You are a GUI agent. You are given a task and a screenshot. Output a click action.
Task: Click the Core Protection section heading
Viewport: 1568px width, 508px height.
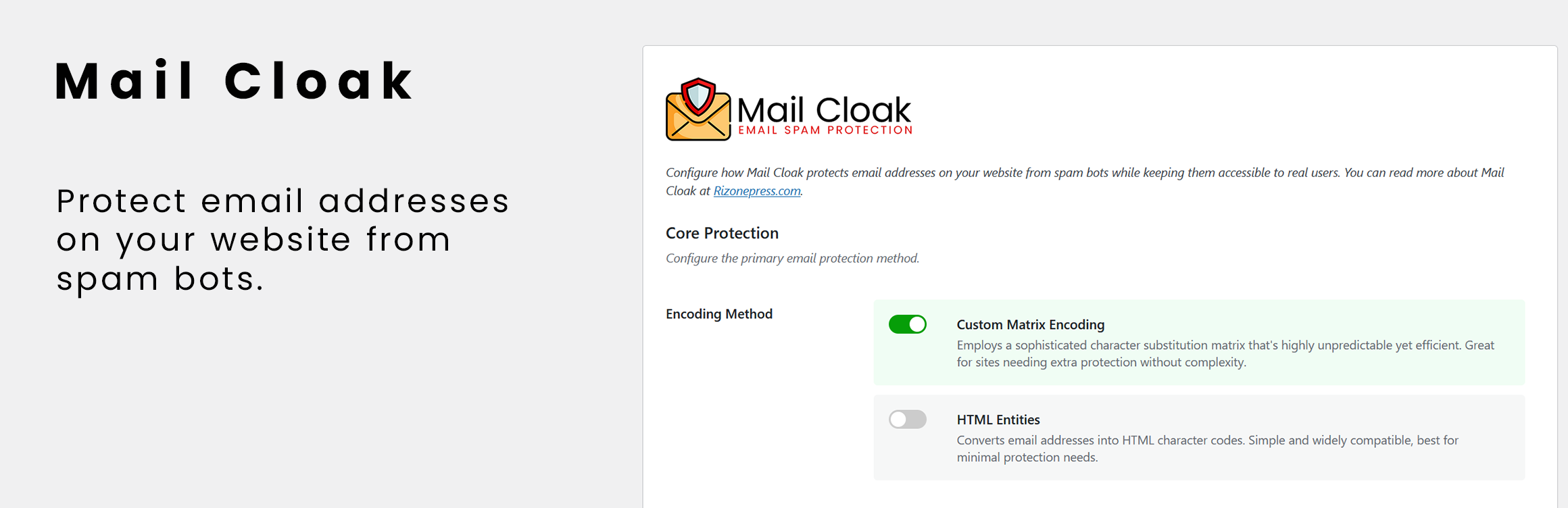722,233
